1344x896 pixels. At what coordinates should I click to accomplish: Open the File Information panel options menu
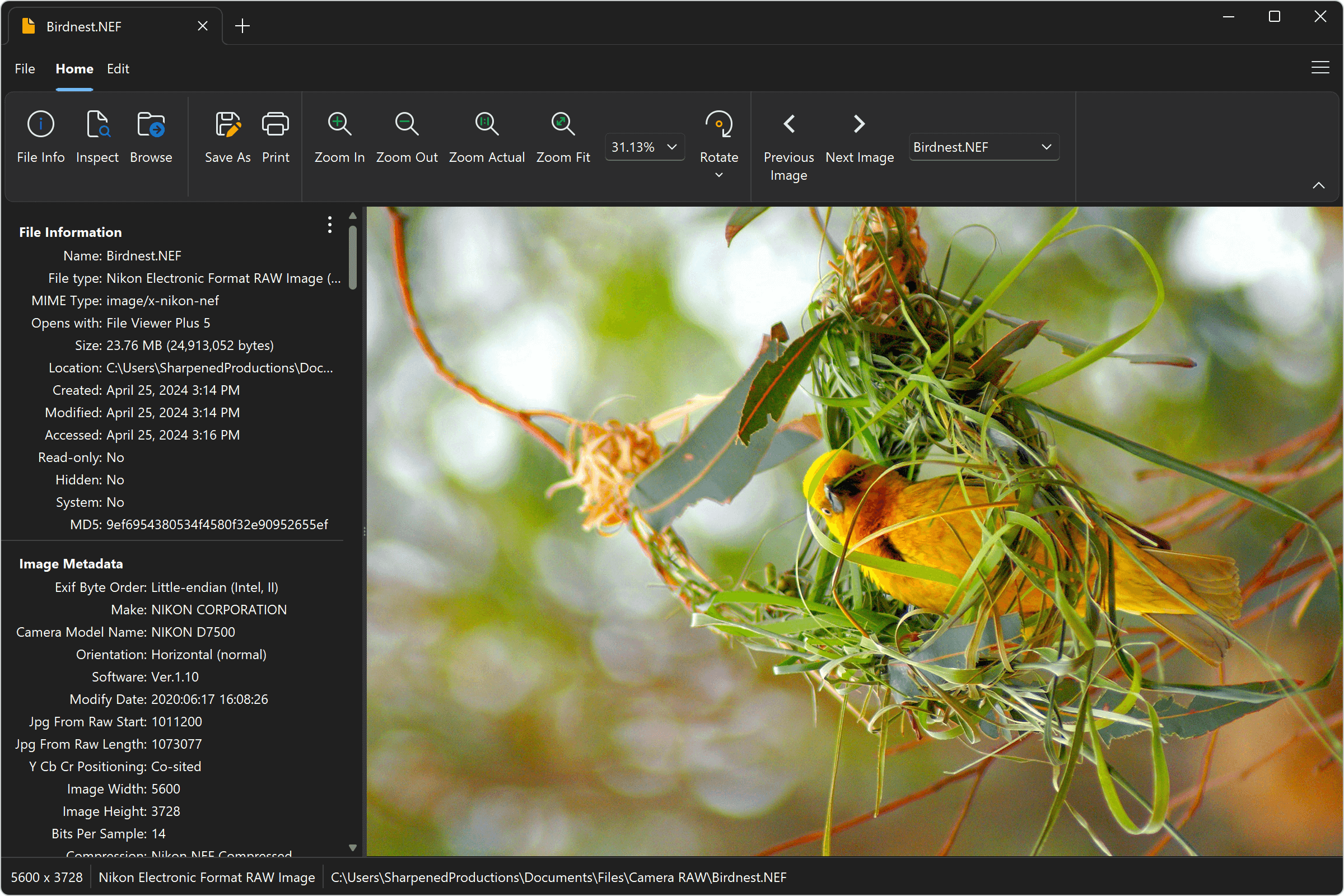point(330,225)
